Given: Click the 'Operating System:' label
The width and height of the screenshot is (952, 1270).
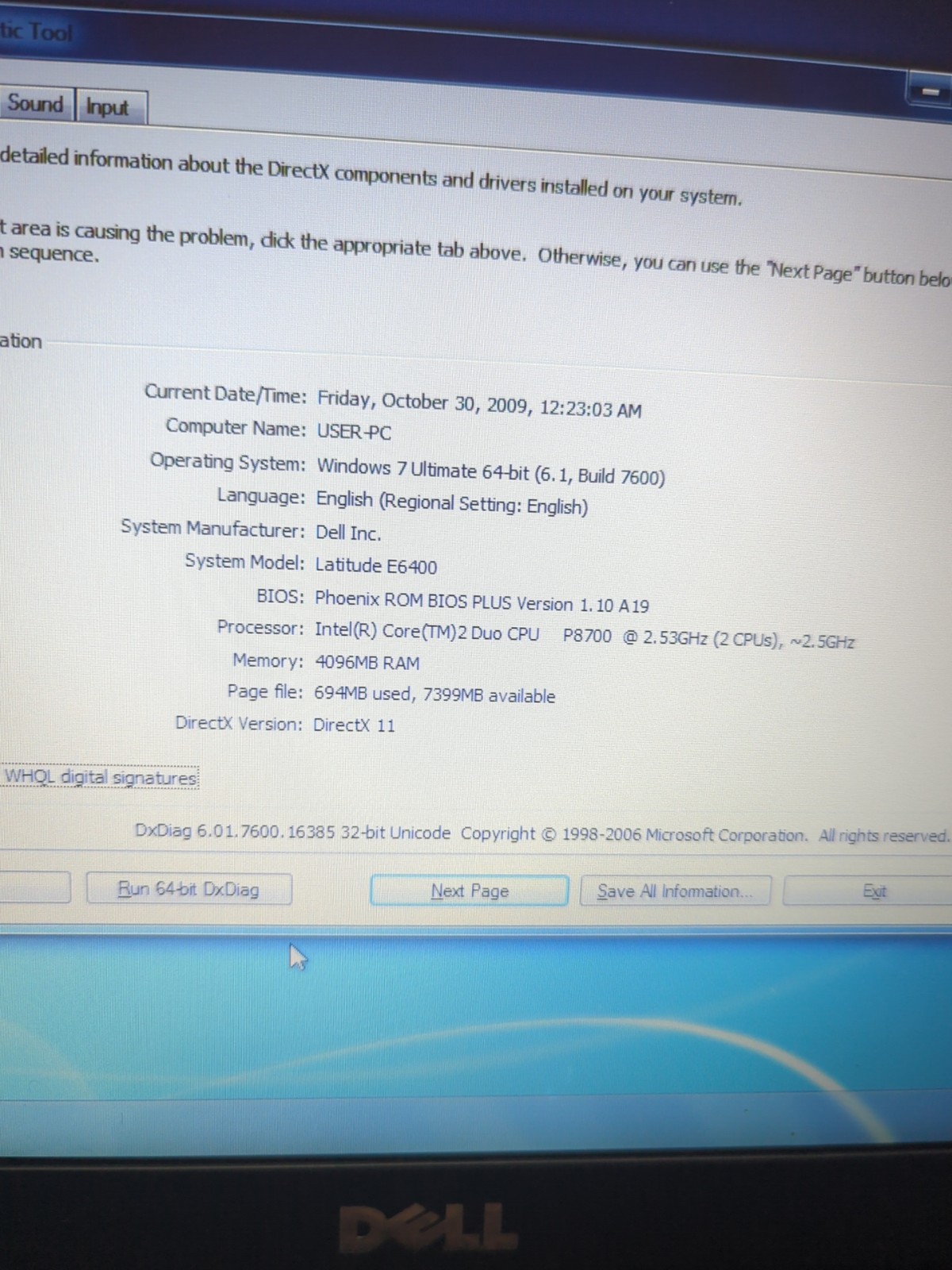Looking at the screenshot, I should (228, 462).
